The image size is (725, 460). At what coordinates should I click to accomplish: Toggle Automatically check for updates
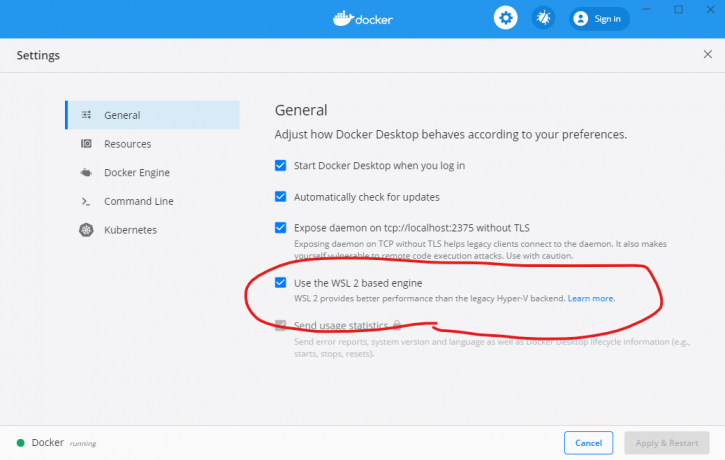[280, 196]
